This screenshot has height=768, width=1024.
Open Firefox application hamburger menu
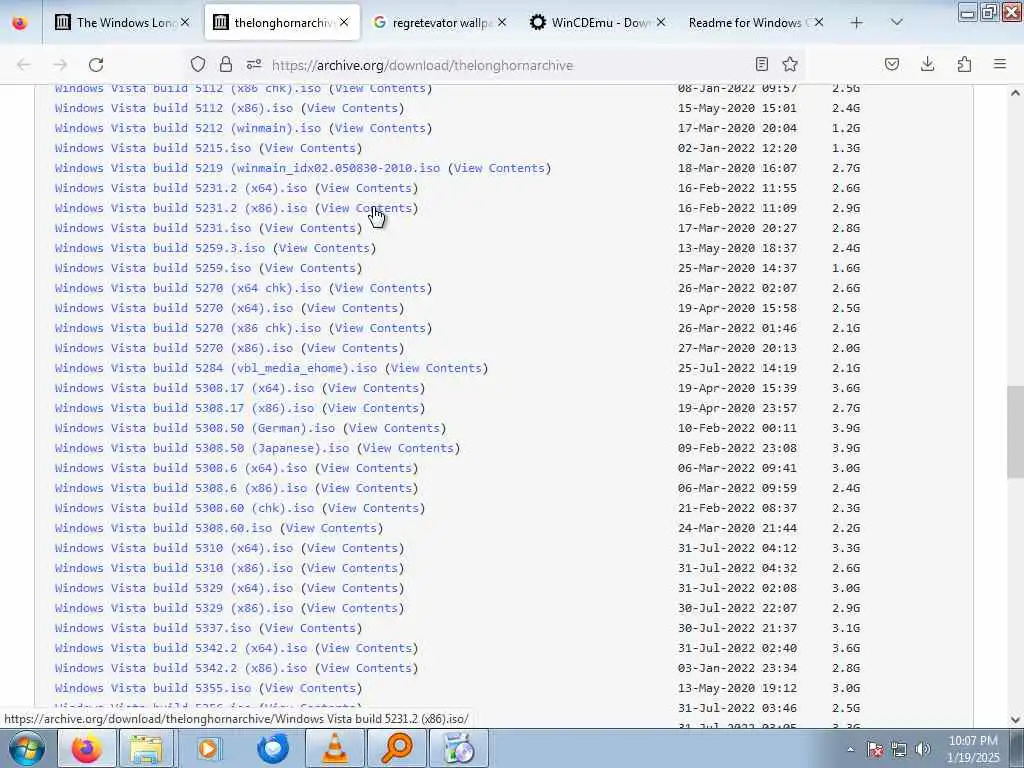click(x=1000, y=64)
